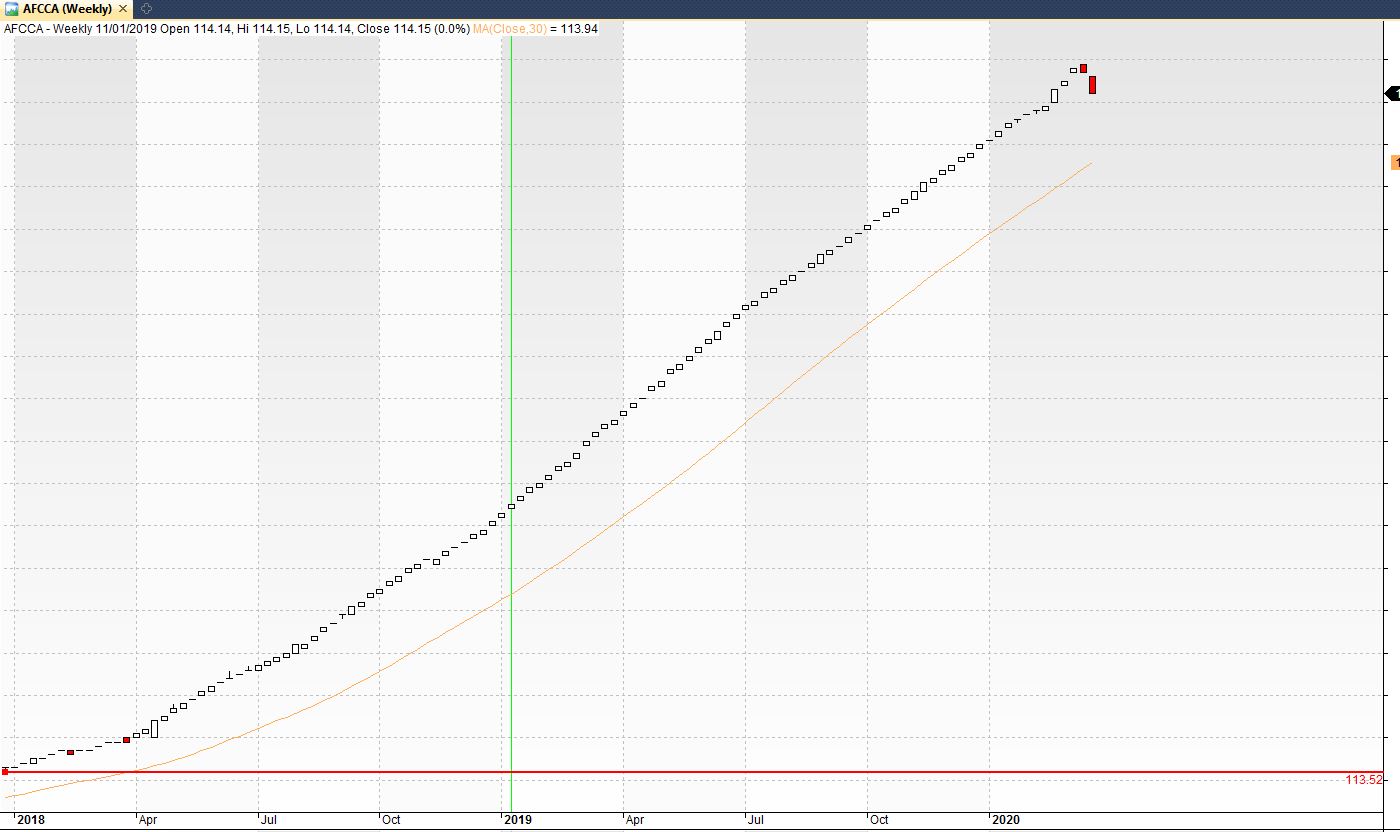Click the Jul label after 2019 on the time axis
The height and width of the screenshot is (832, 1400).
[756, 820]
